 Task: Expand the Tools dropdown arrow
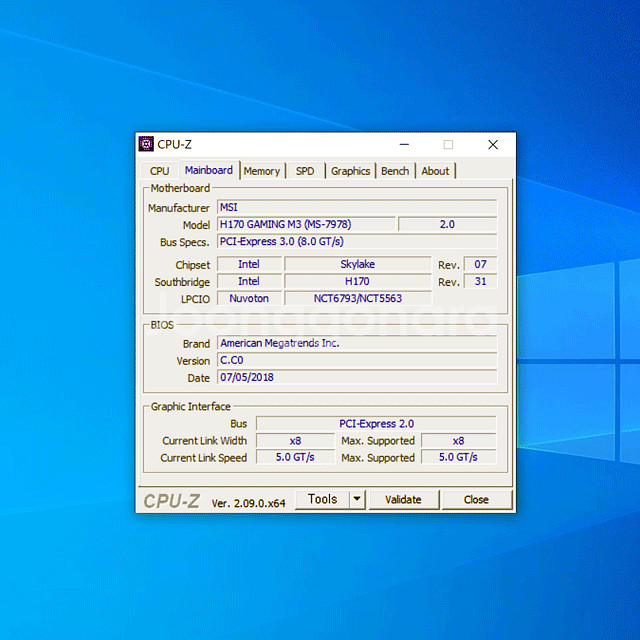(357, 499)
